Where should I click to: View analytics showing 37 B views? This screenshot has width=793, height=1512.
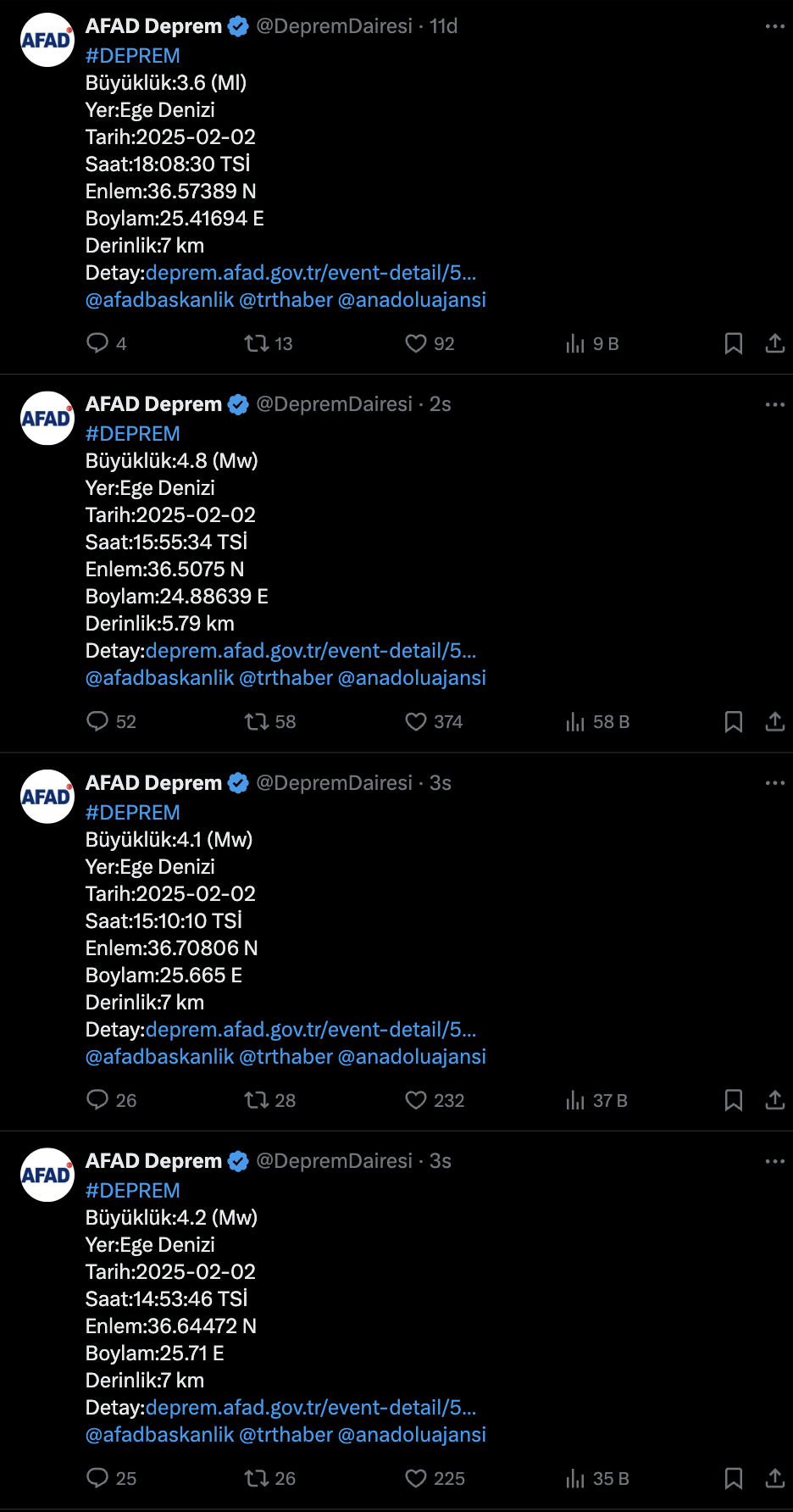596,1100
